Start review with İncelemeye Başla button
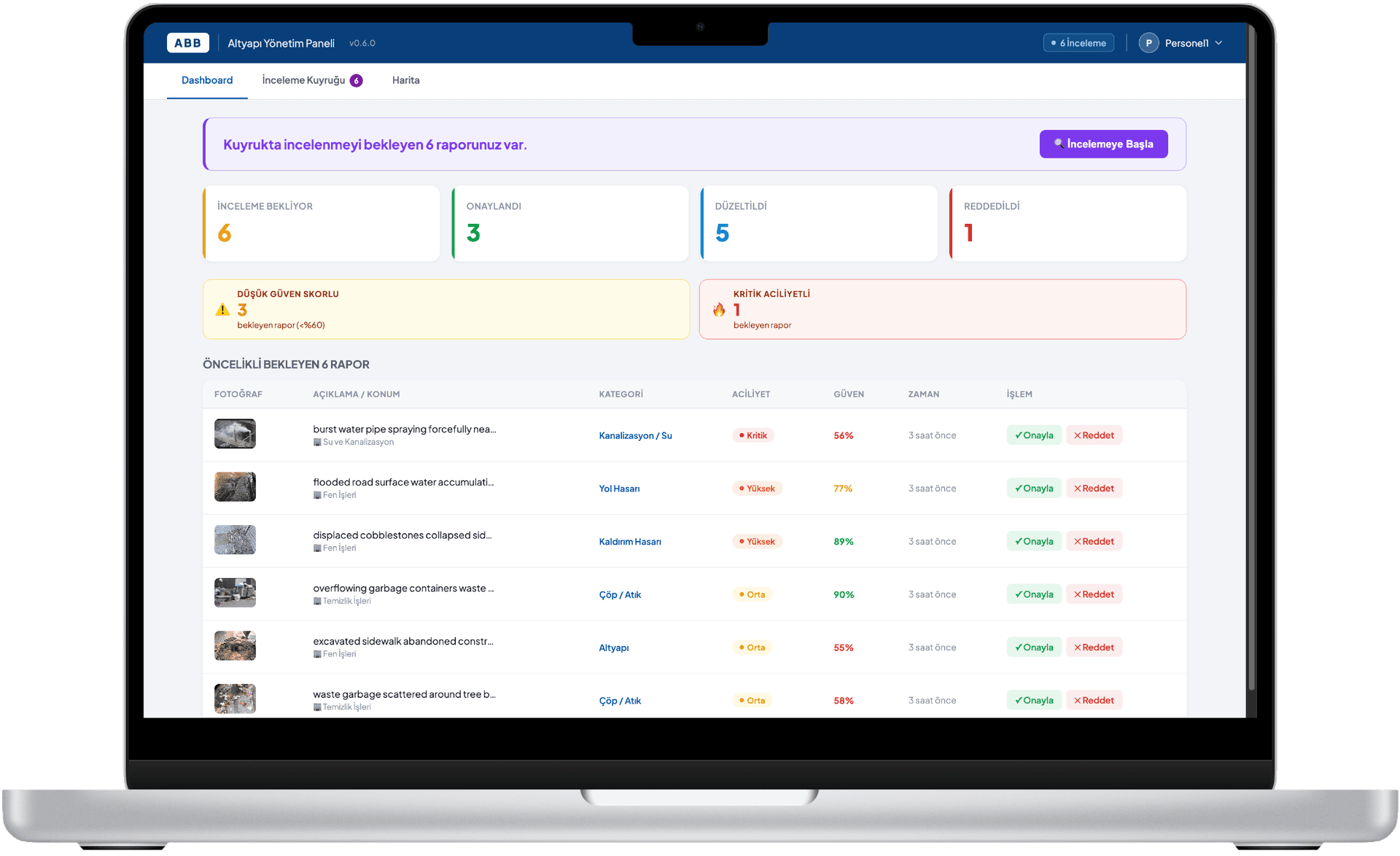The width and height of the screenshot is (1400, 856). point(1103,144)
